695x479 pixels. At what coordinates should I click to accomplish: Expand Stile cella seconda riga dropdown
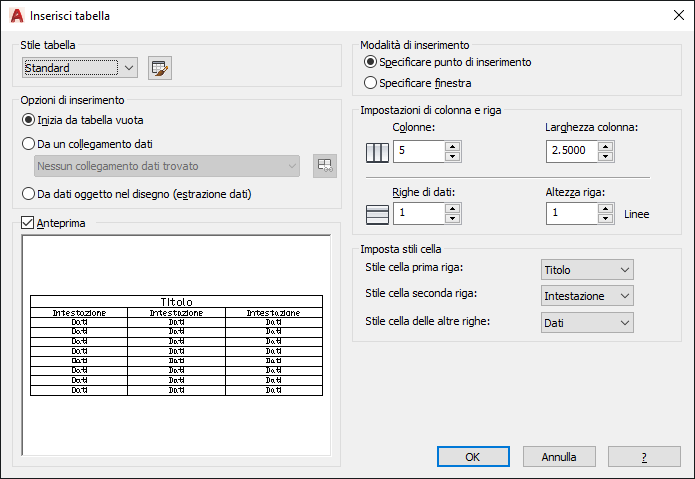pyautogui.click(x=587, y=296)
